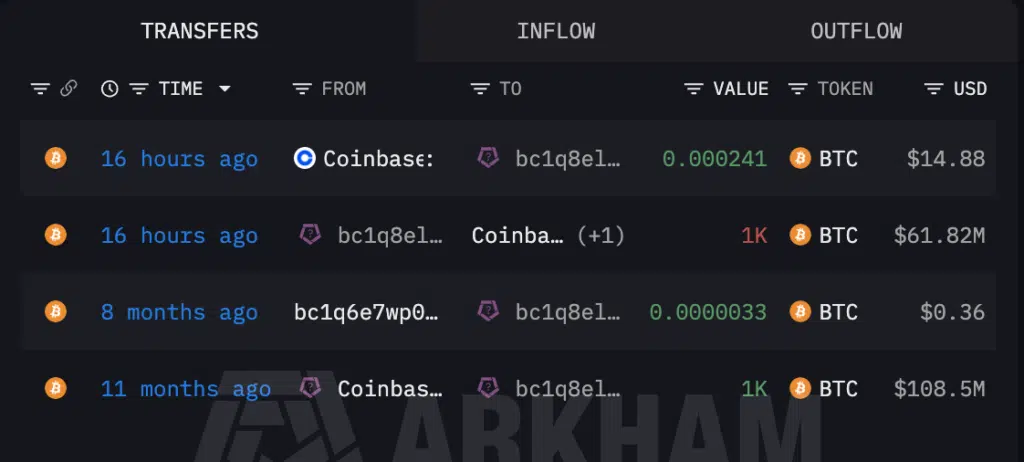Open filter icon next to TO column
This screenshot has height=462, width=1024.
(x=480, y=89)
